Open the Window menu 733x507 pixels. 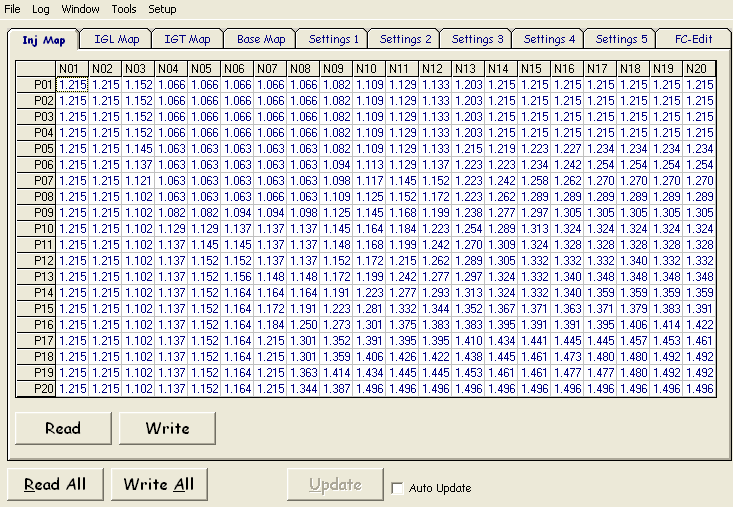click(x=80, y=9)
